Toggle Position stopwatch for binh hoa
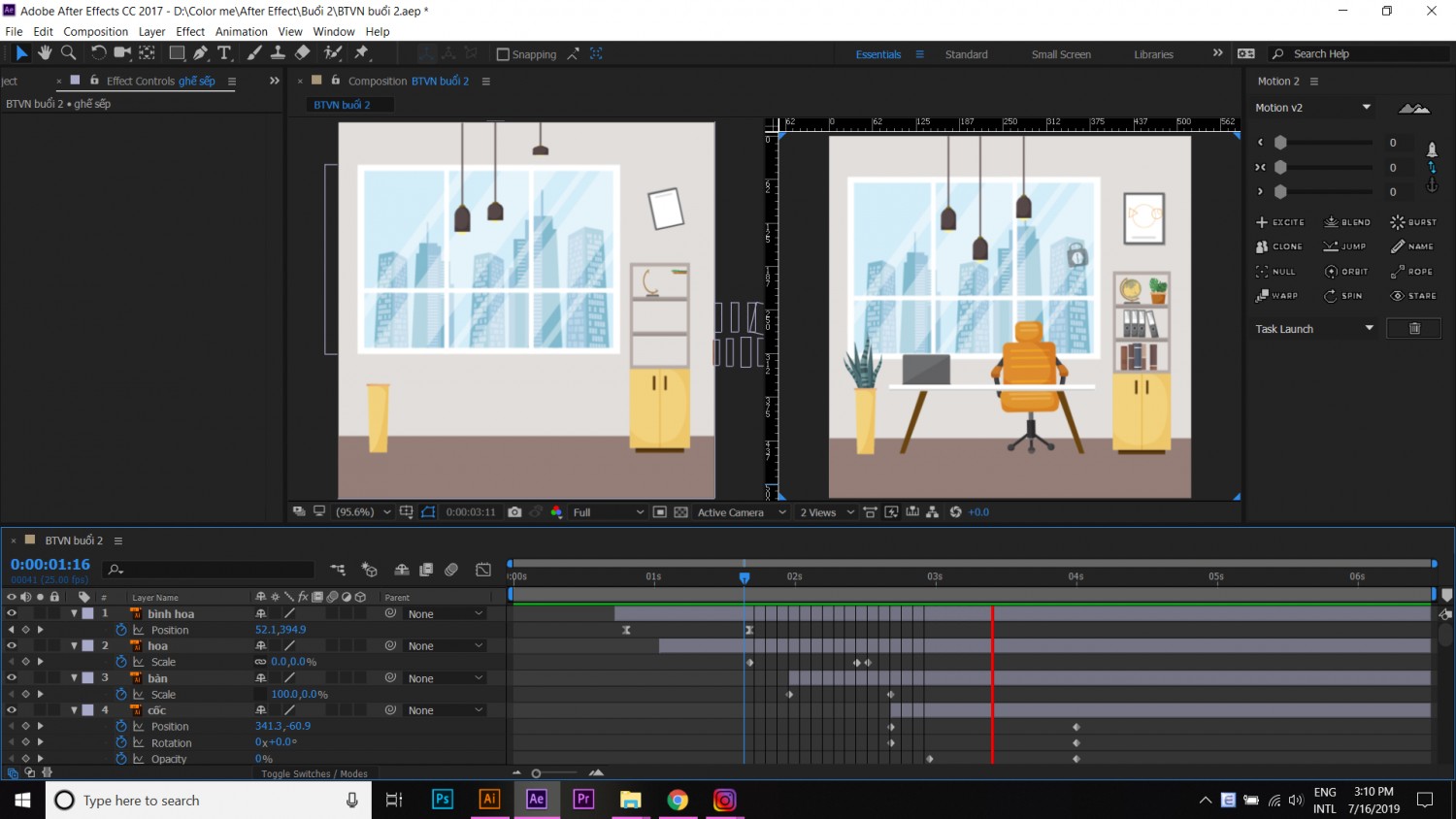Viewport: 1456px width, 819px height. (x=121, y=630)
